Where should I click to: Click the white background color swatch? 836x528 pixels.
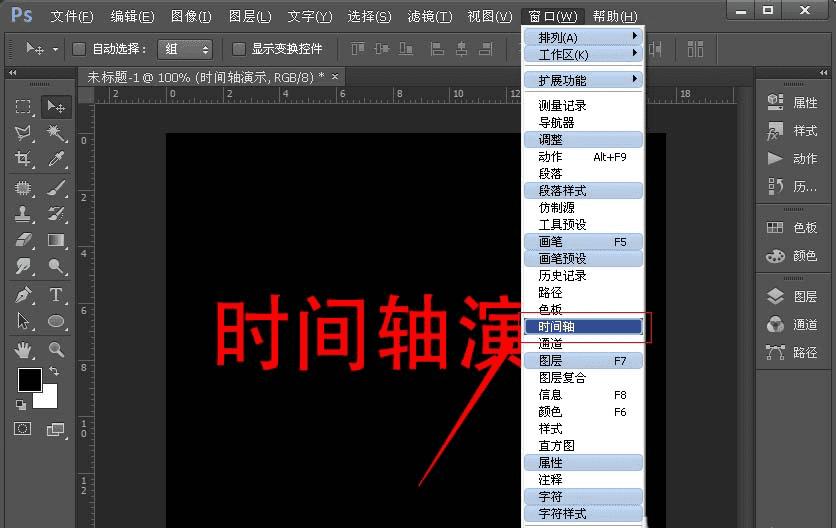[50, 399]
